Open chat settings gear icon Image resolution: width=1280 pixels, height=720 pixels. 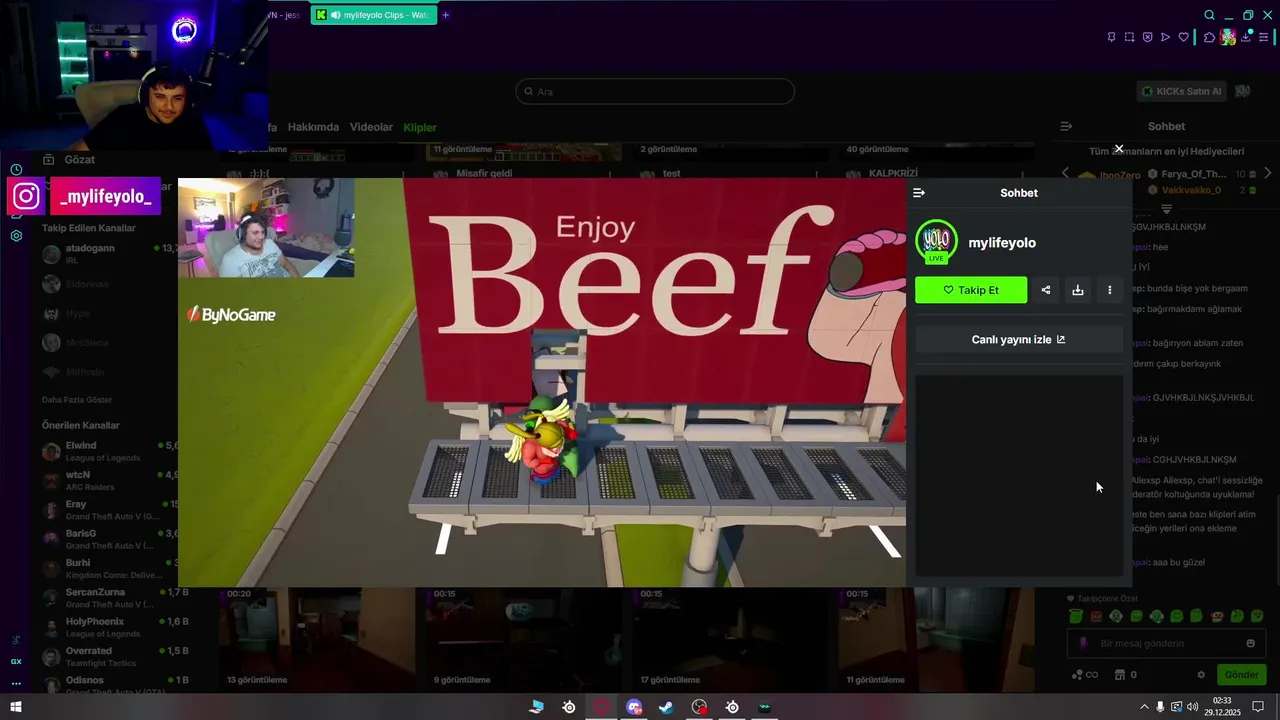1201,675
